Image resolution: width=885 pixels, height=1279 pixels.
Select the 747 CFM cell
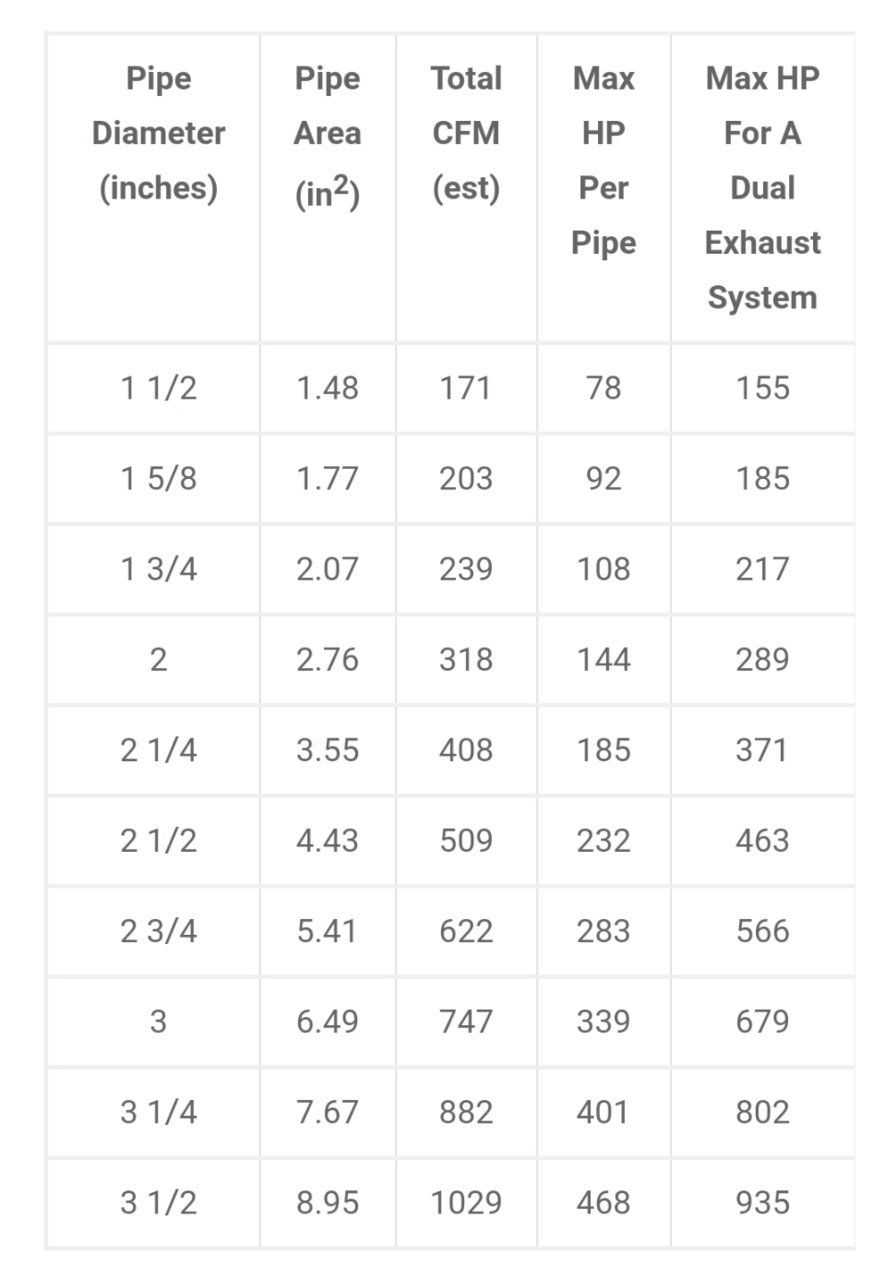(466, 1022)
